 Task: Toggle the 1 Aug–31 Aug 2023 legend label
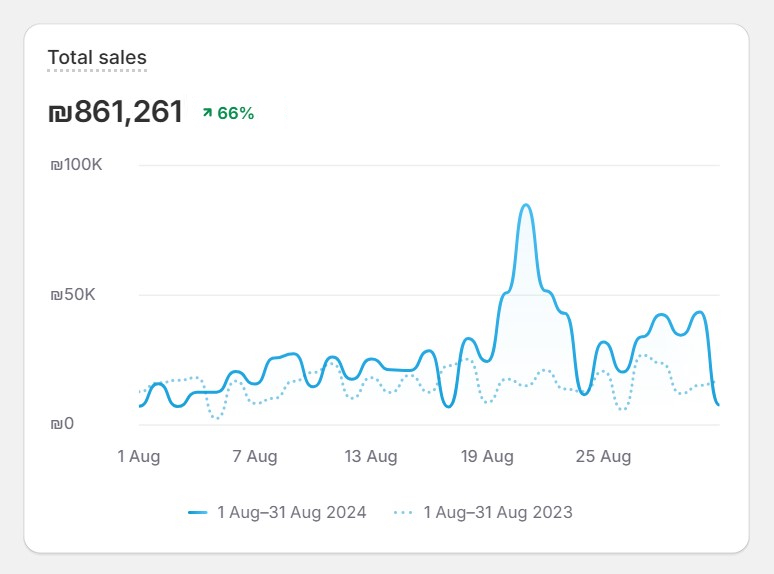(x=498, y=512)
